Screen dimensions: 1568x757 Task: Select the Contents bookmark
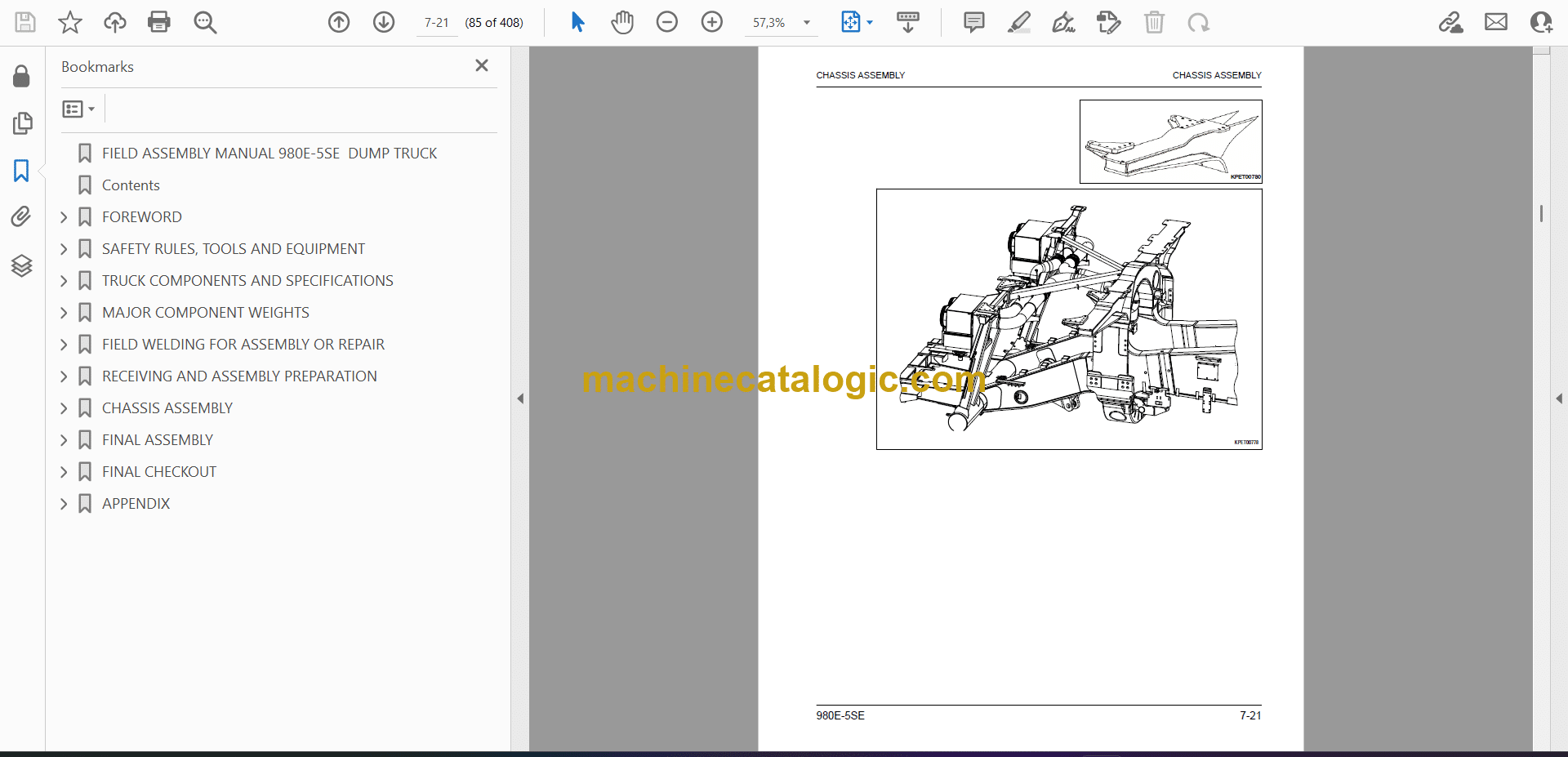point(131,185)
